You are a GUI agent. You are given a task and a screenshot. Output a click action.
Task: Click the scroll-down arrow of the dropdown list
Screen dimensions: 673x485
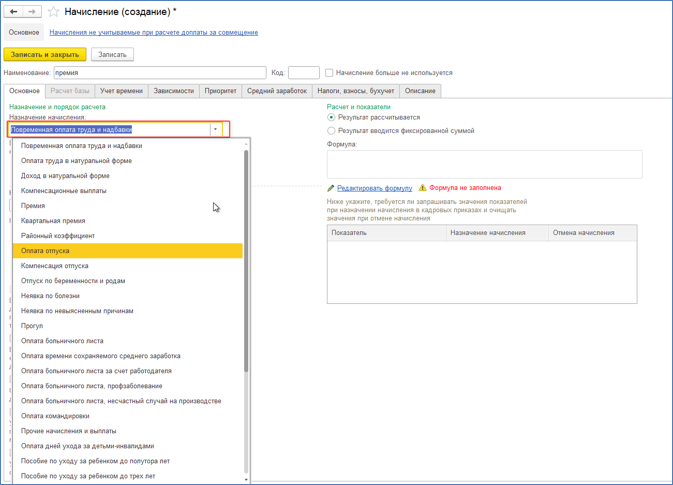246,479
